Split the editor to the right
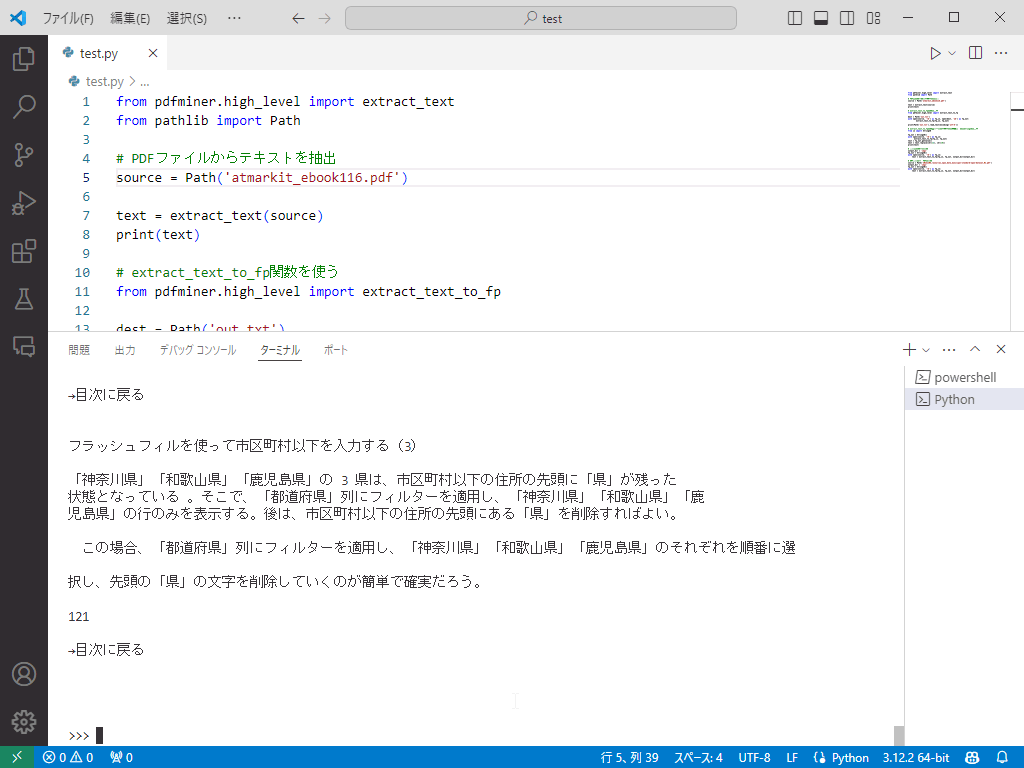1024x768 pixels. click(x=975, y=53)
